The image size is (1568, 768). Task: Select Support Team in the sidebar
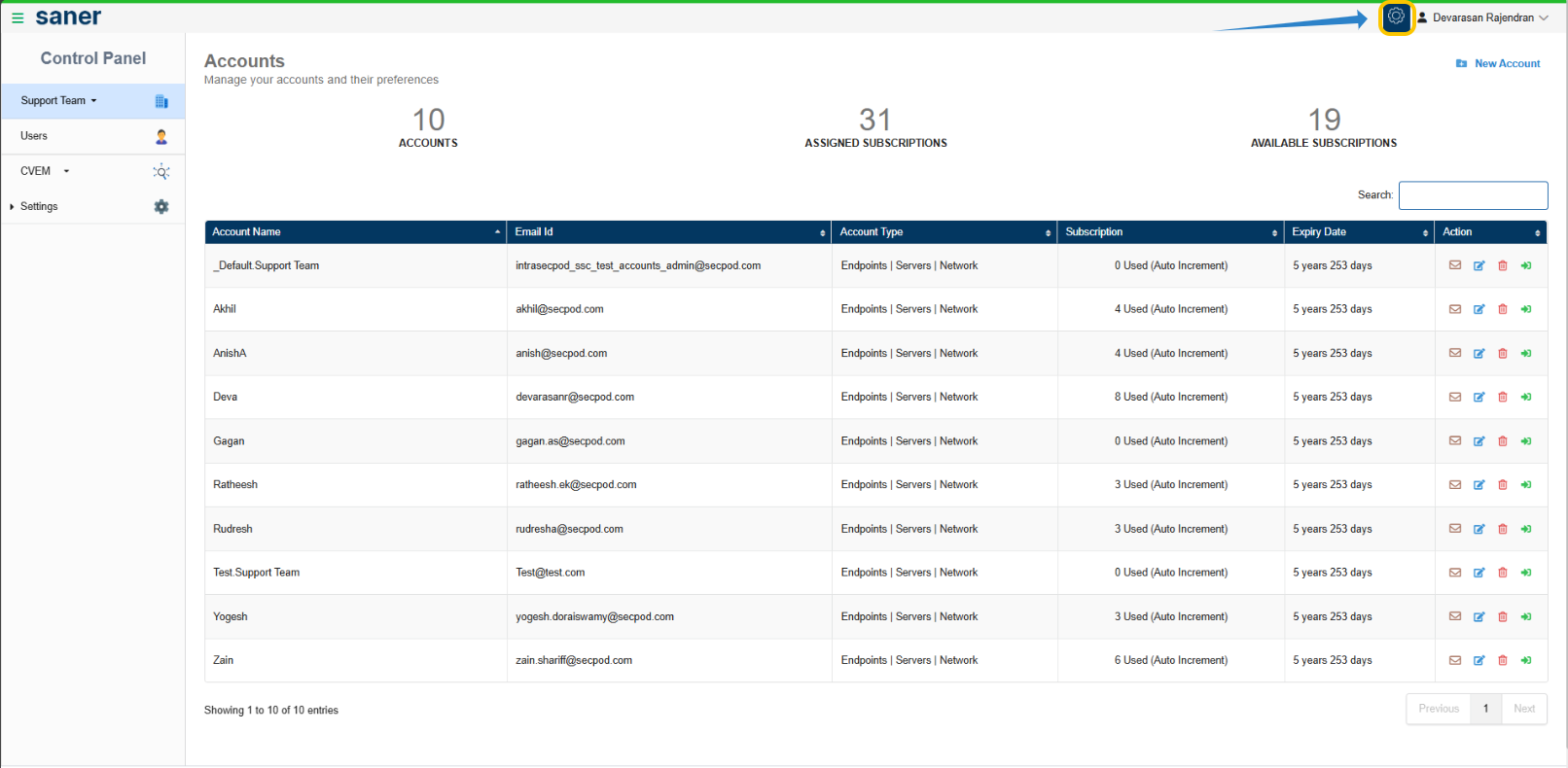tap(93, 101)
